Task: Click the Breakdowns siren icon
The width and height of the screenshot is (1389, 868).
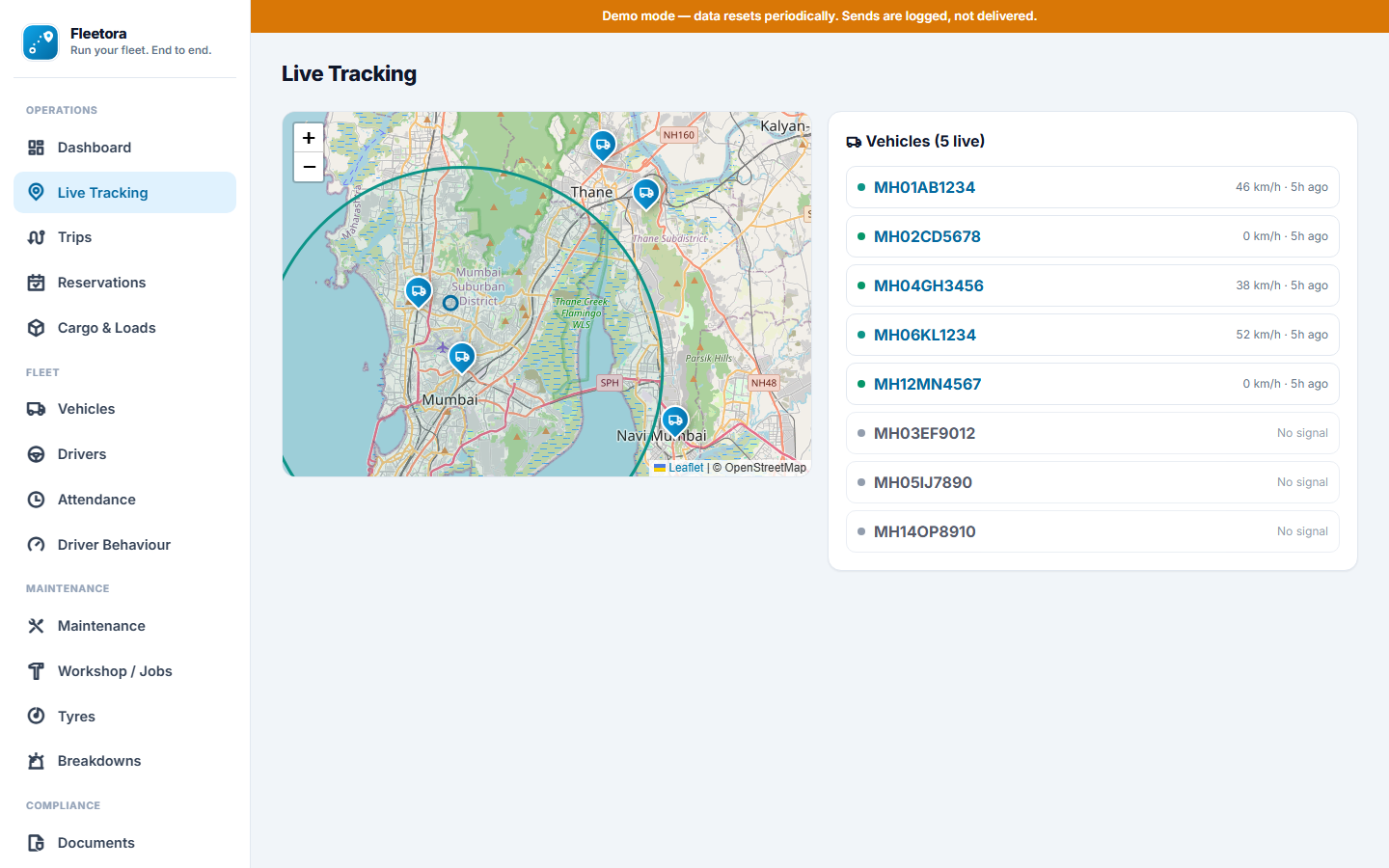Action: pos(36,761)
